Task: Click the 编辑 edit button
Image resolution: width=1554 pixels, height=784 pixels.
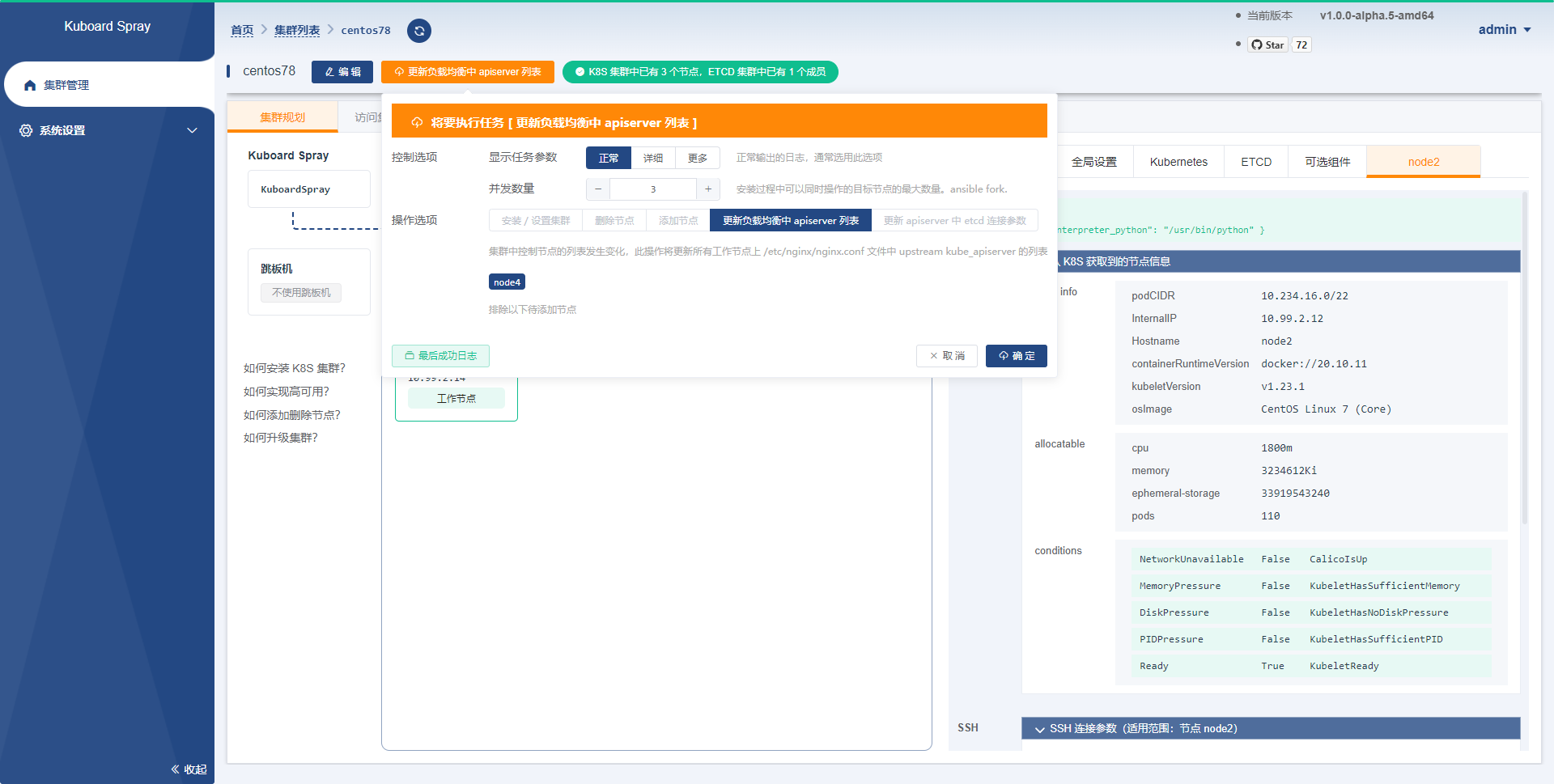Action: (342, 72)
